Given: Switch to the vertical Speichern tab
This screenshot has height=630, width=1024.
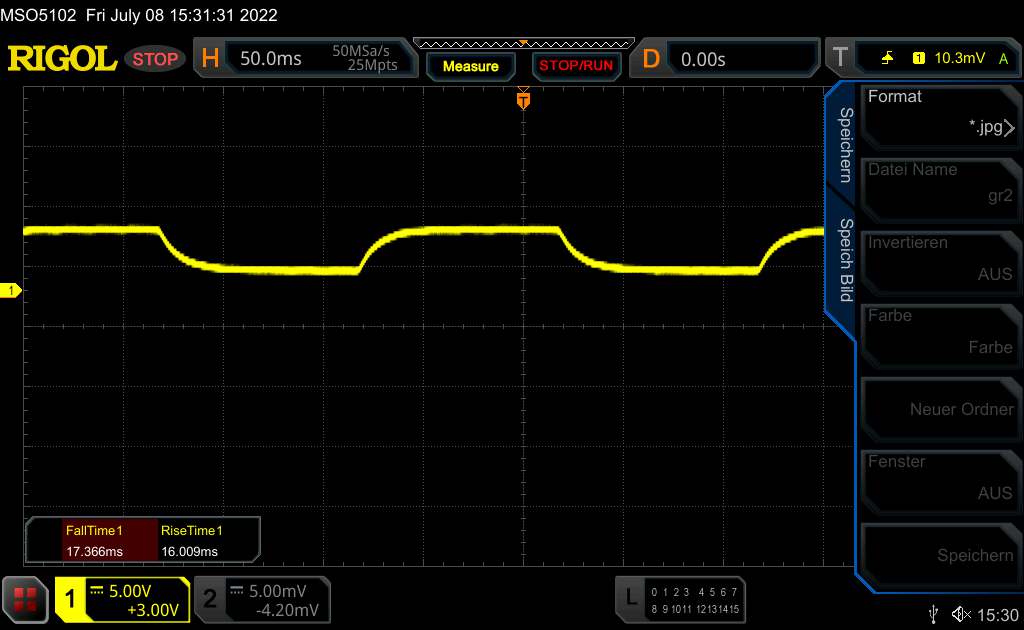Looking at the screenshot, I should click(x=845, y=145).
